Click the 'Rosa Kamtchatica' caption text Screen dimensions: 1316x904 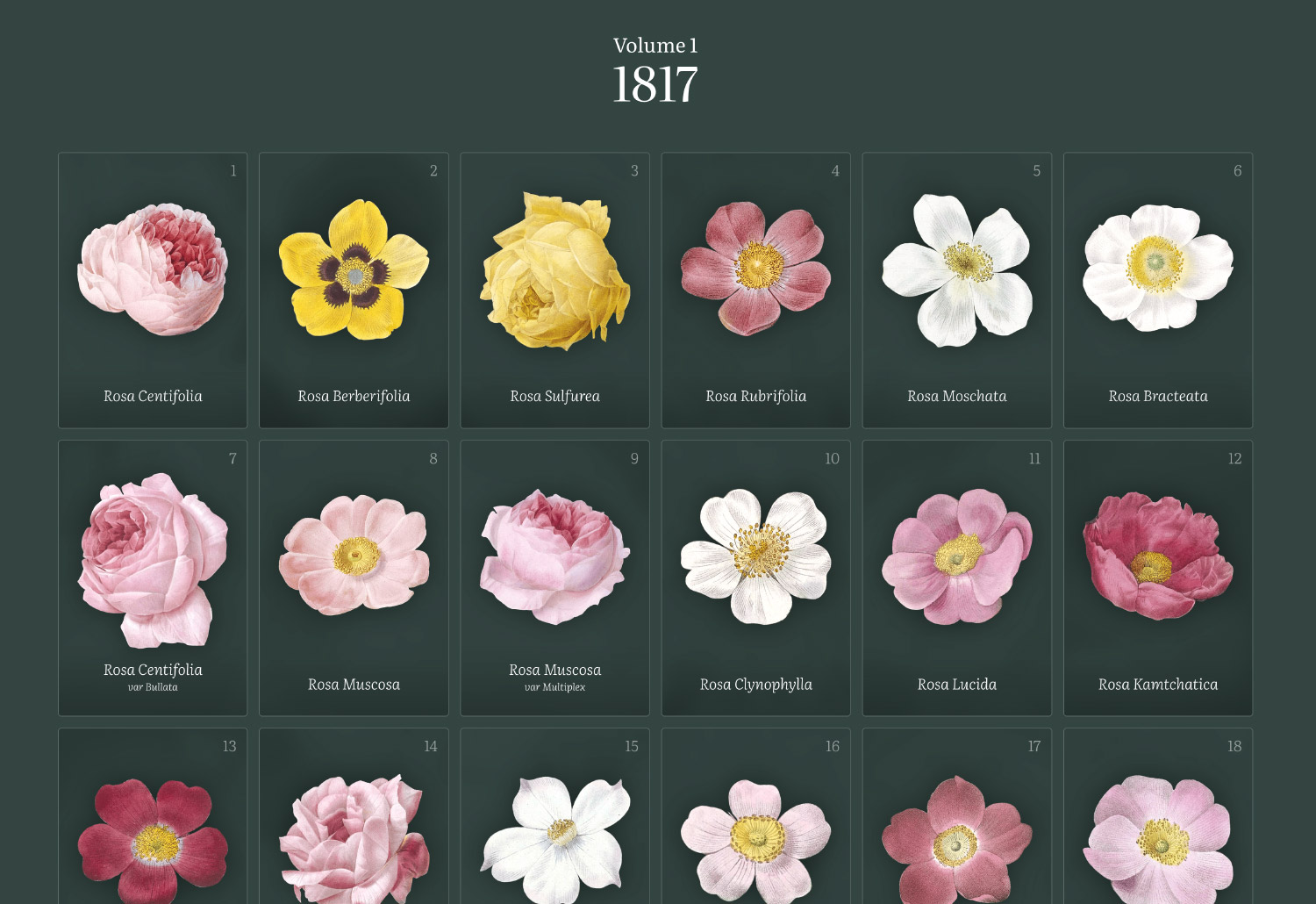coord(1158,685)
